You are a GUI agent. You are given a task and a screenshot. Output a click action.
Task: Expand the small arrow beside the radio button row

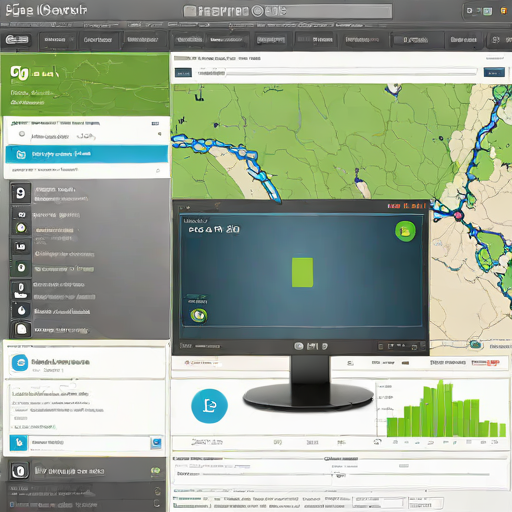(x=160, y=134)
